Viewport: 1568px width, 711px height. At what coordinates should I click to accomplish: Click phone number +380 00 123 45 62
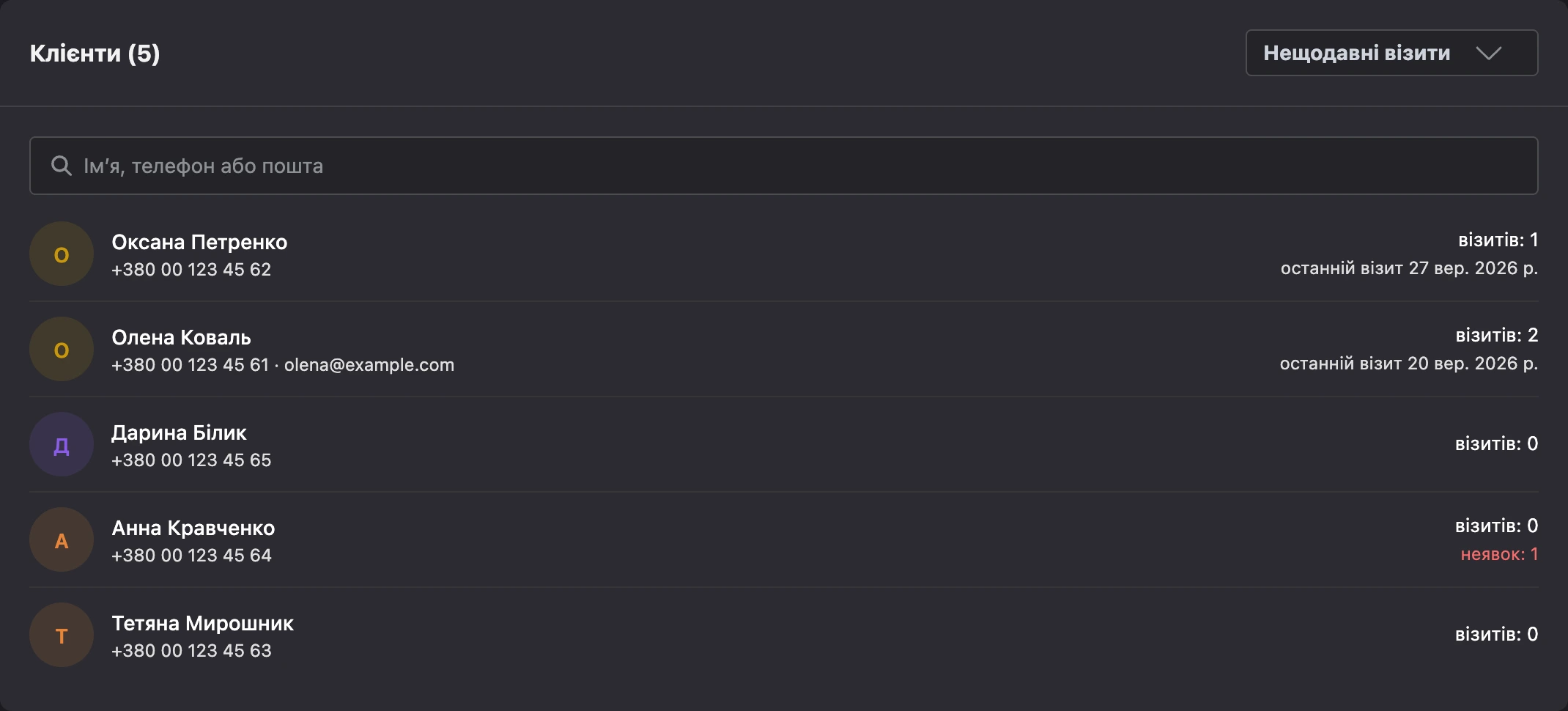(191, 270)
